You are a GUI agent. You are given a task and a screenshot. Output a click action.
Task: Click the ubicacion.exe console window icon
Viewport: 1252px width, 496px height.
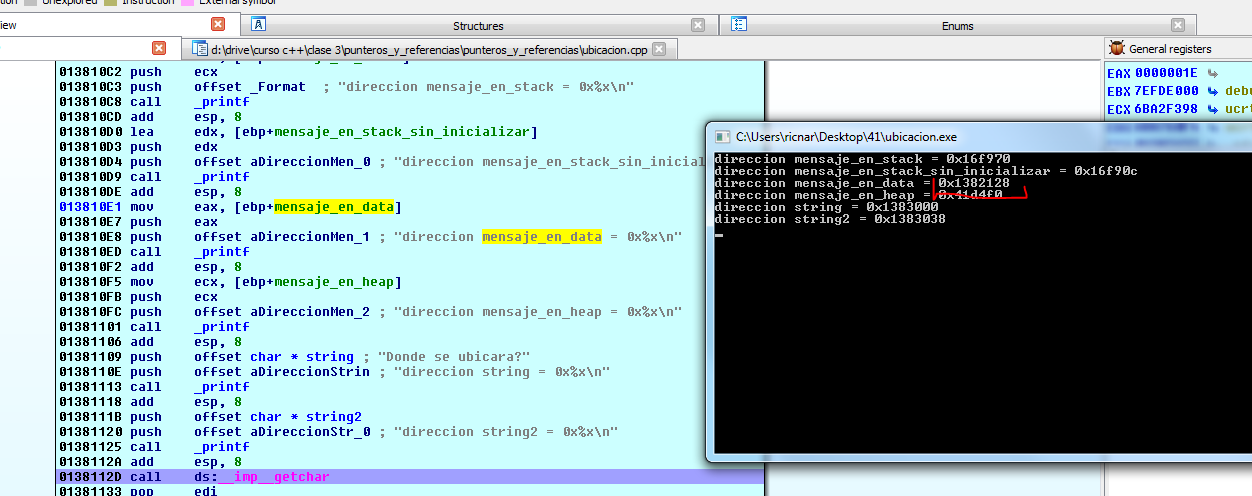pyautogui.click(x=721, y=136)
